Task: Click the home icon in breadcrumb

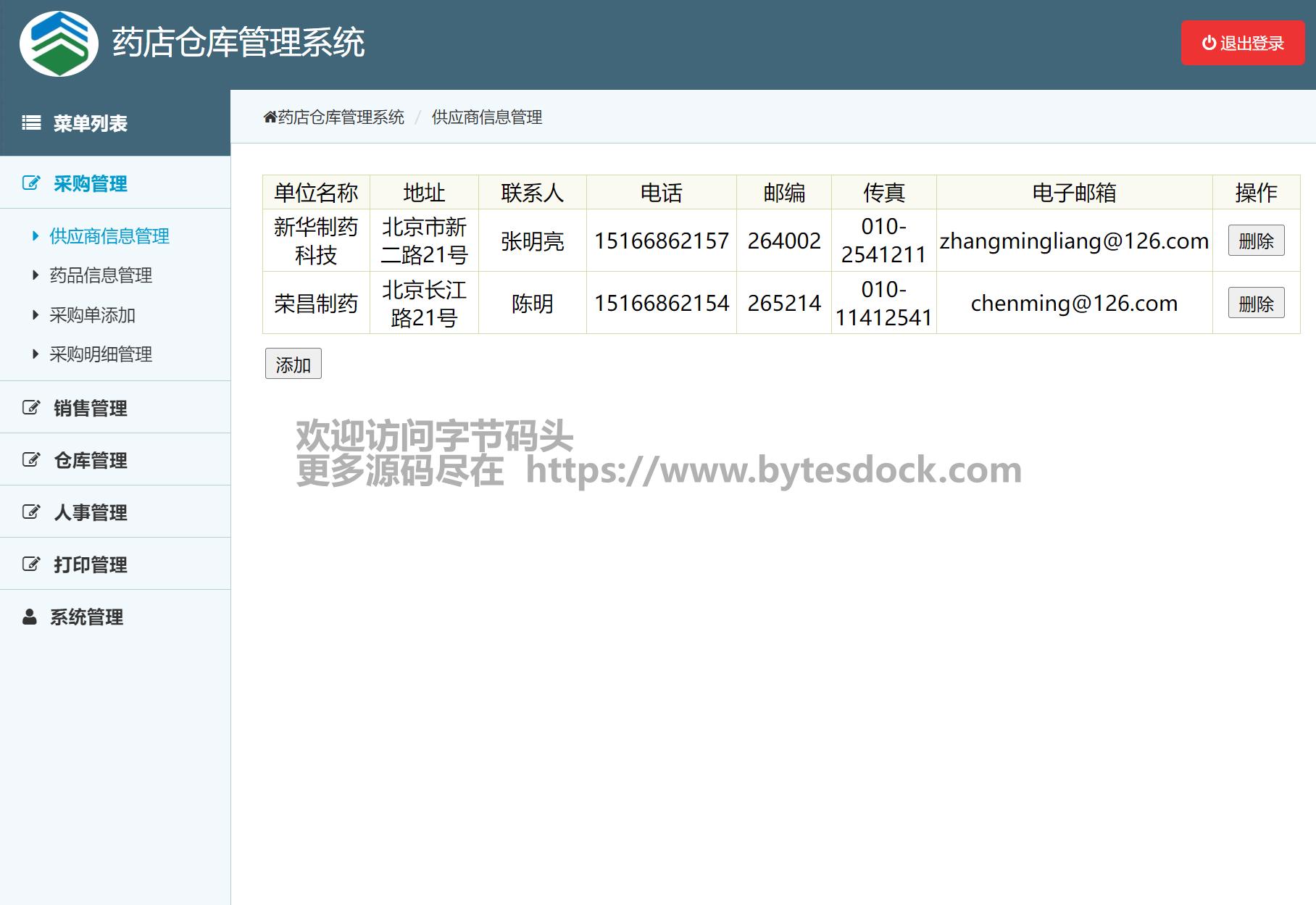Action: tap(270, 117)
